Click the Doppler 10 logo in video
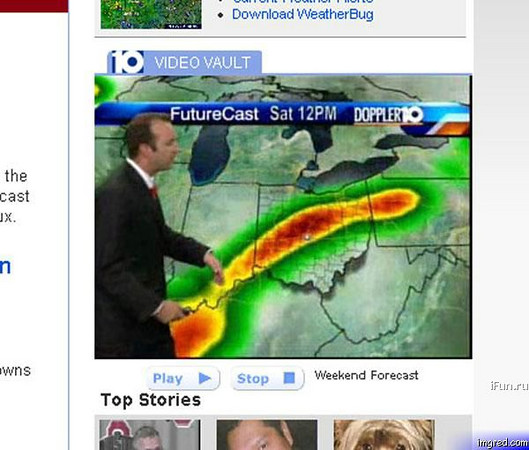This screenshot has height=450, width=529. [388, 115]
